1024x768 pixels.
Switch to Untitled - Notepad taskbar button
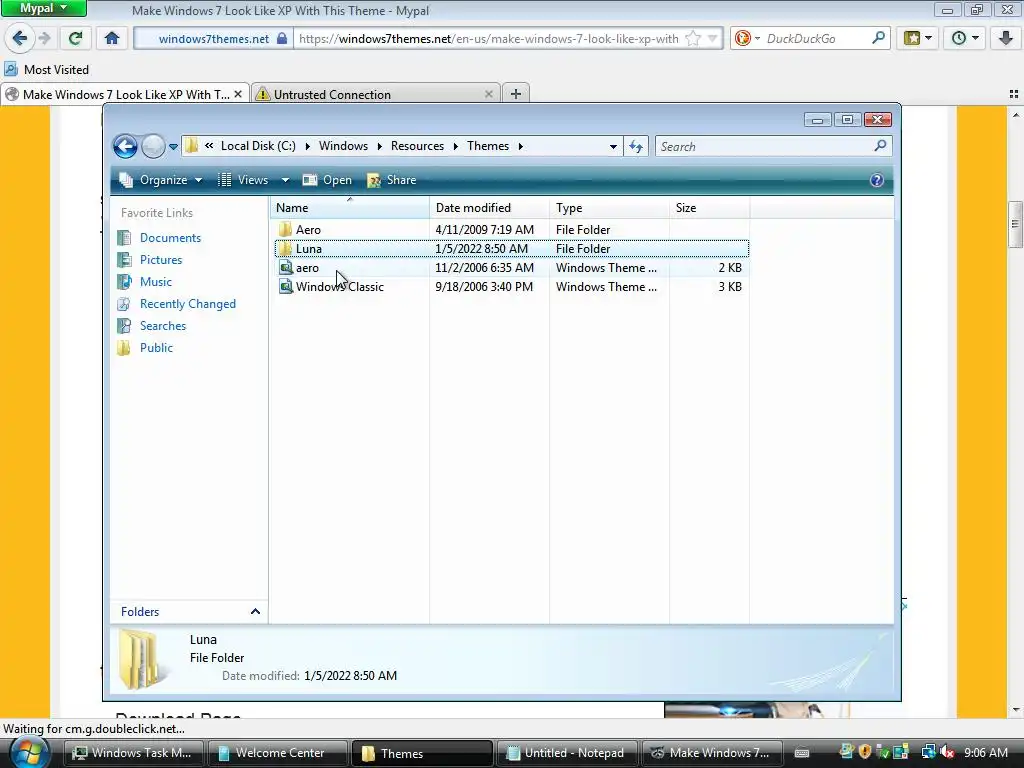click(x=567, y=753)
